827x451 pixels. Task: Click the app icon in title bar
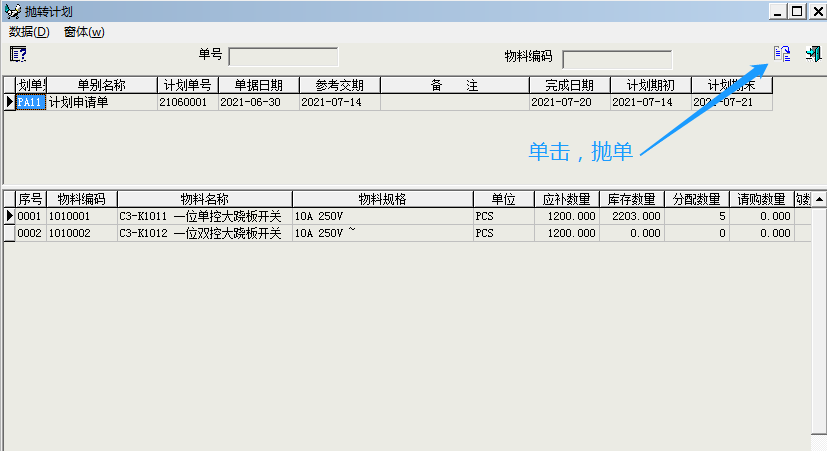pyautogui.click(x=11, y=11)
